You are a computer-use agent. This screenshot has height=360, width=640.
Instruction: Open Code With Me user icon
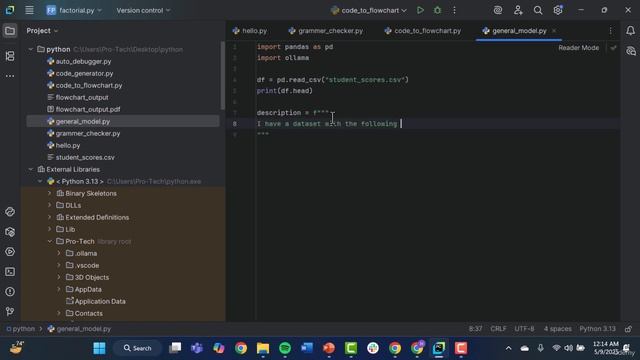(x=518, y=10)
